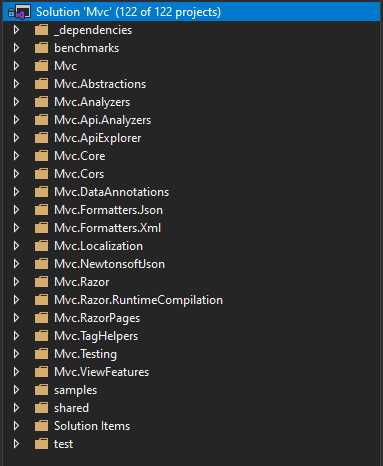This screenshot has width=383, height=466.
Task: Expand the shared folder arrow
Action: [16, 408]
